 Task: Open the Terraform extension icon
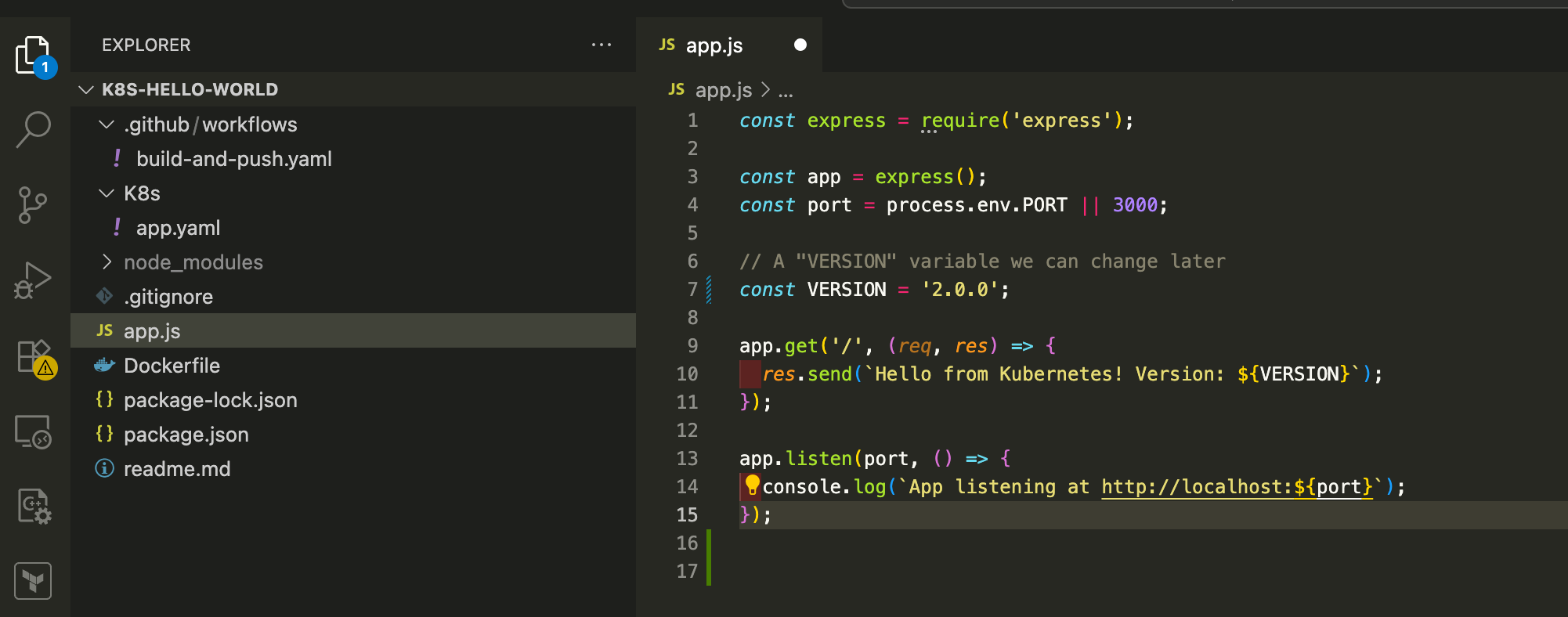33,581
